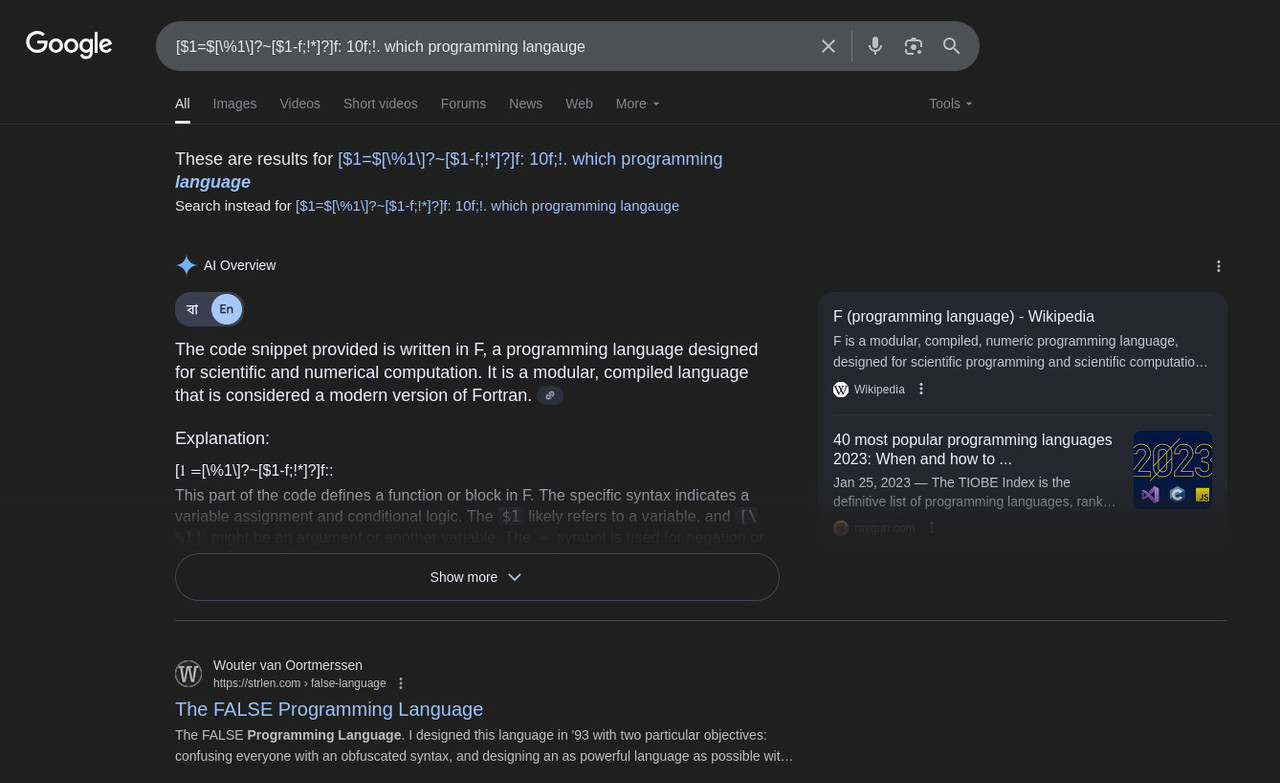1280x783 pixels.
Task: Click inside the search query input field
Action: click(x=490, y=46)
